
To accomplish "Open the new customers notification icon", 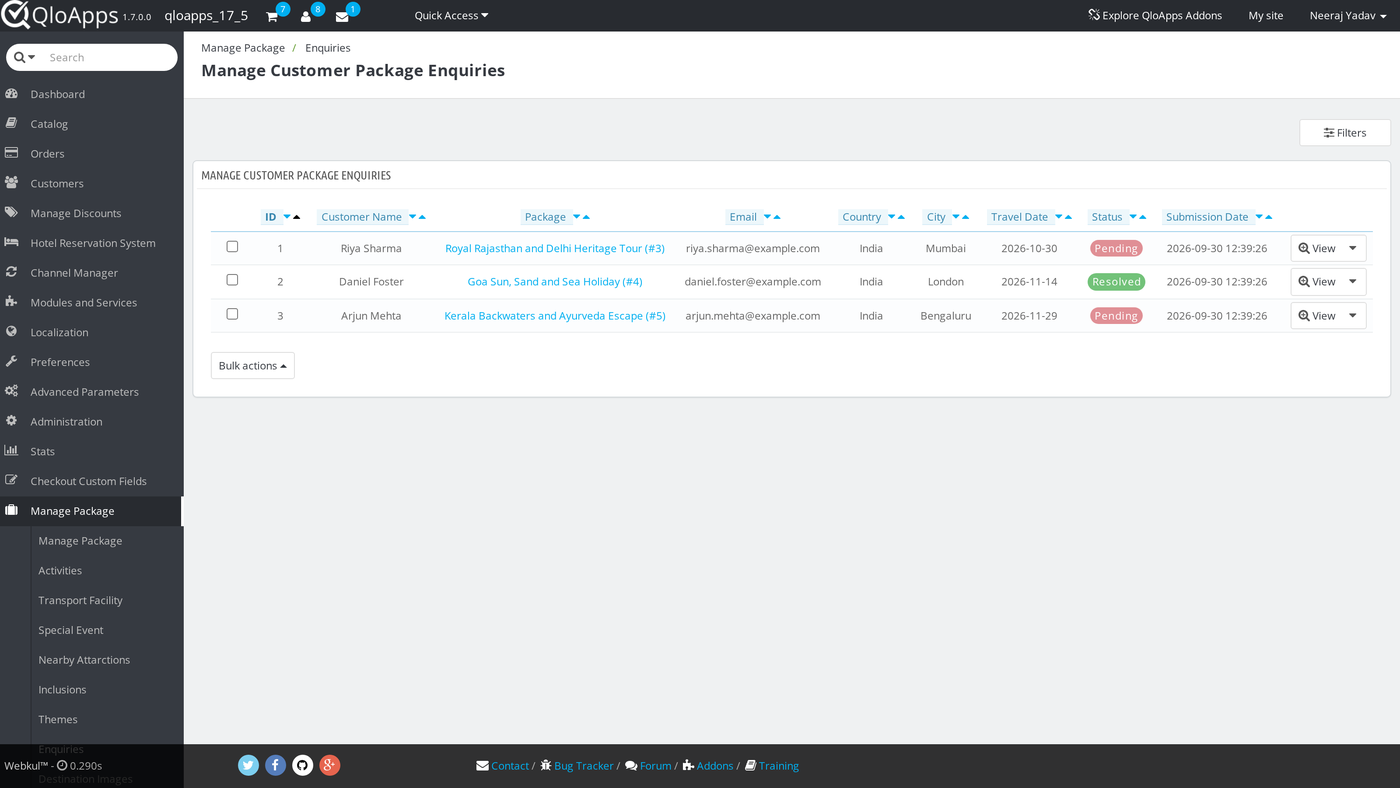I will (x=307, y=16).
